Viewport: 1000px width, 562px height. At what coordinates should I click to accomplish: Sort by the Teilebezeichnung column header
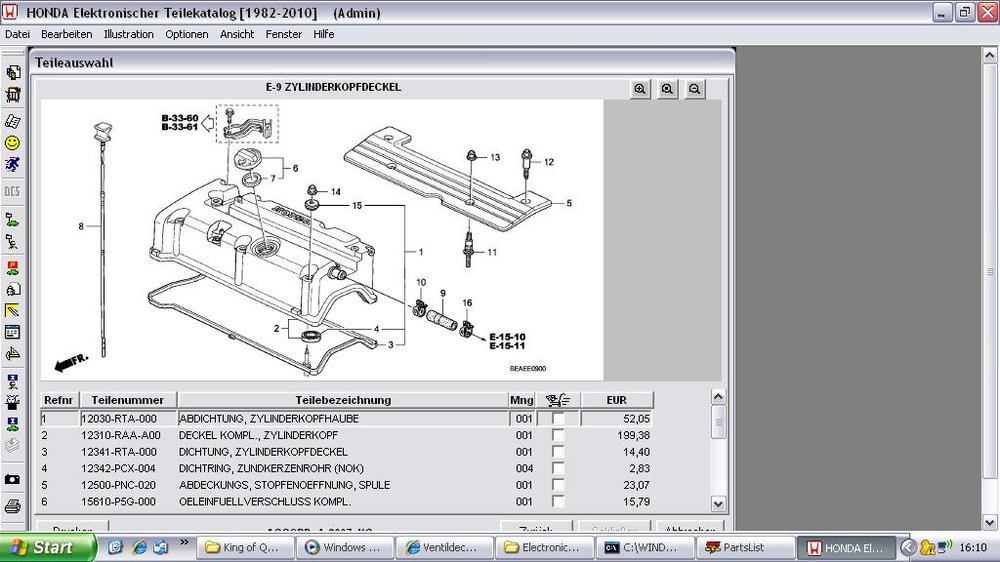[x=343, y=400]
